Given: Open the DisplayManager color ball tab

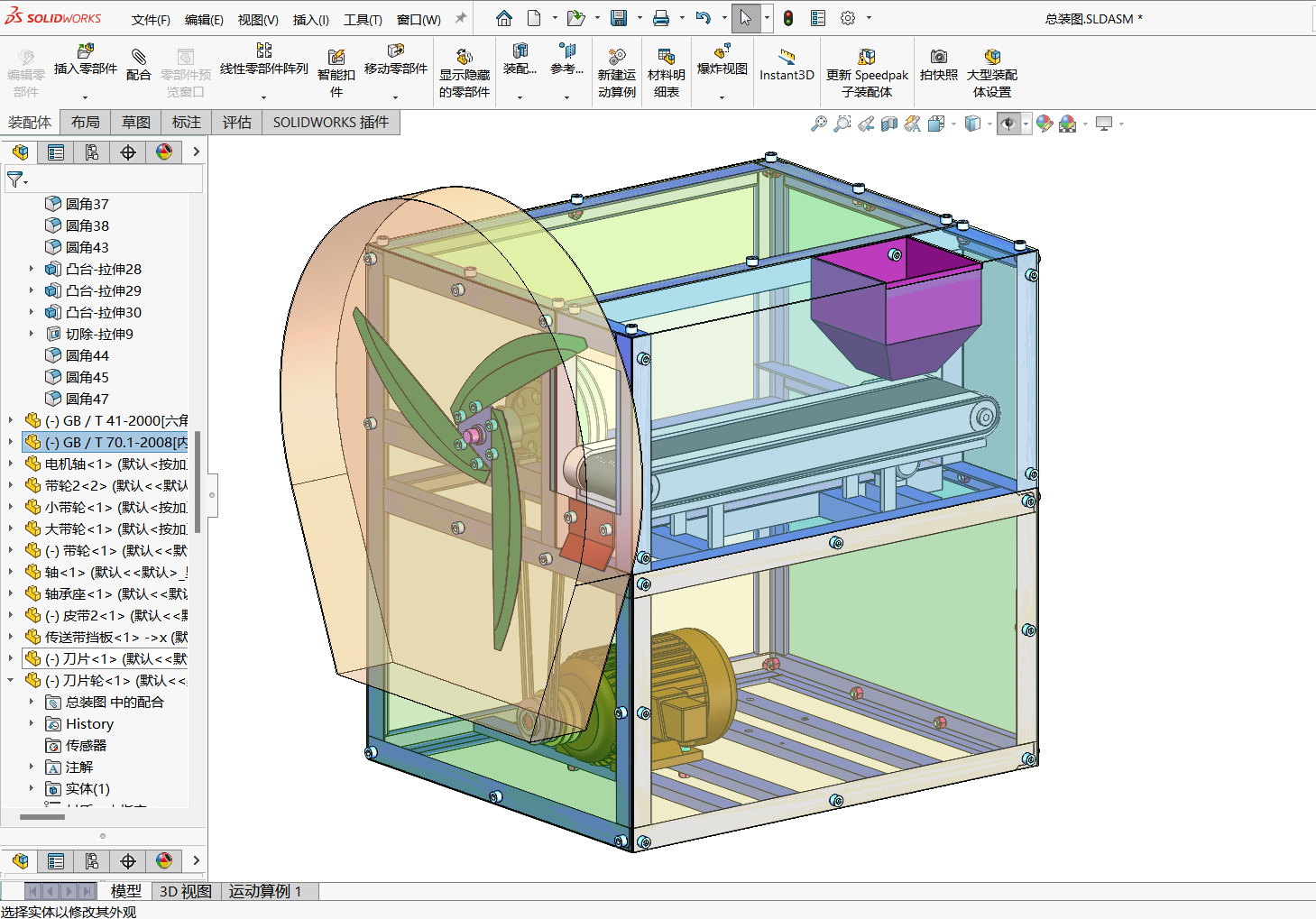Looking at the screenshot, I should tap(164, 152).
